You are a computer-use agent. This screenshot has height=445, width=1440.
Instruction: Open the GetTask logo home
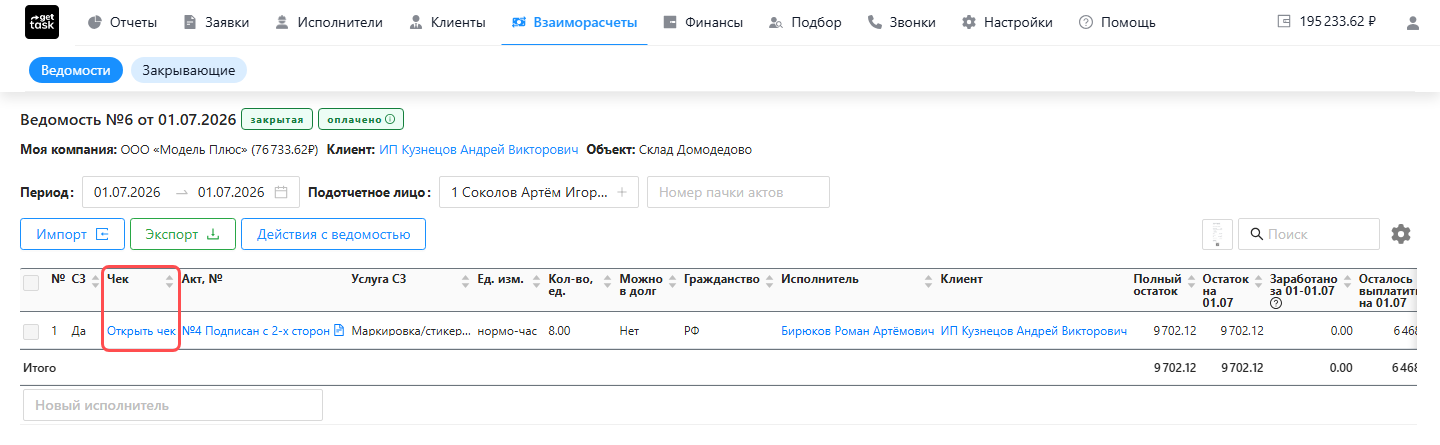point(41,22)
